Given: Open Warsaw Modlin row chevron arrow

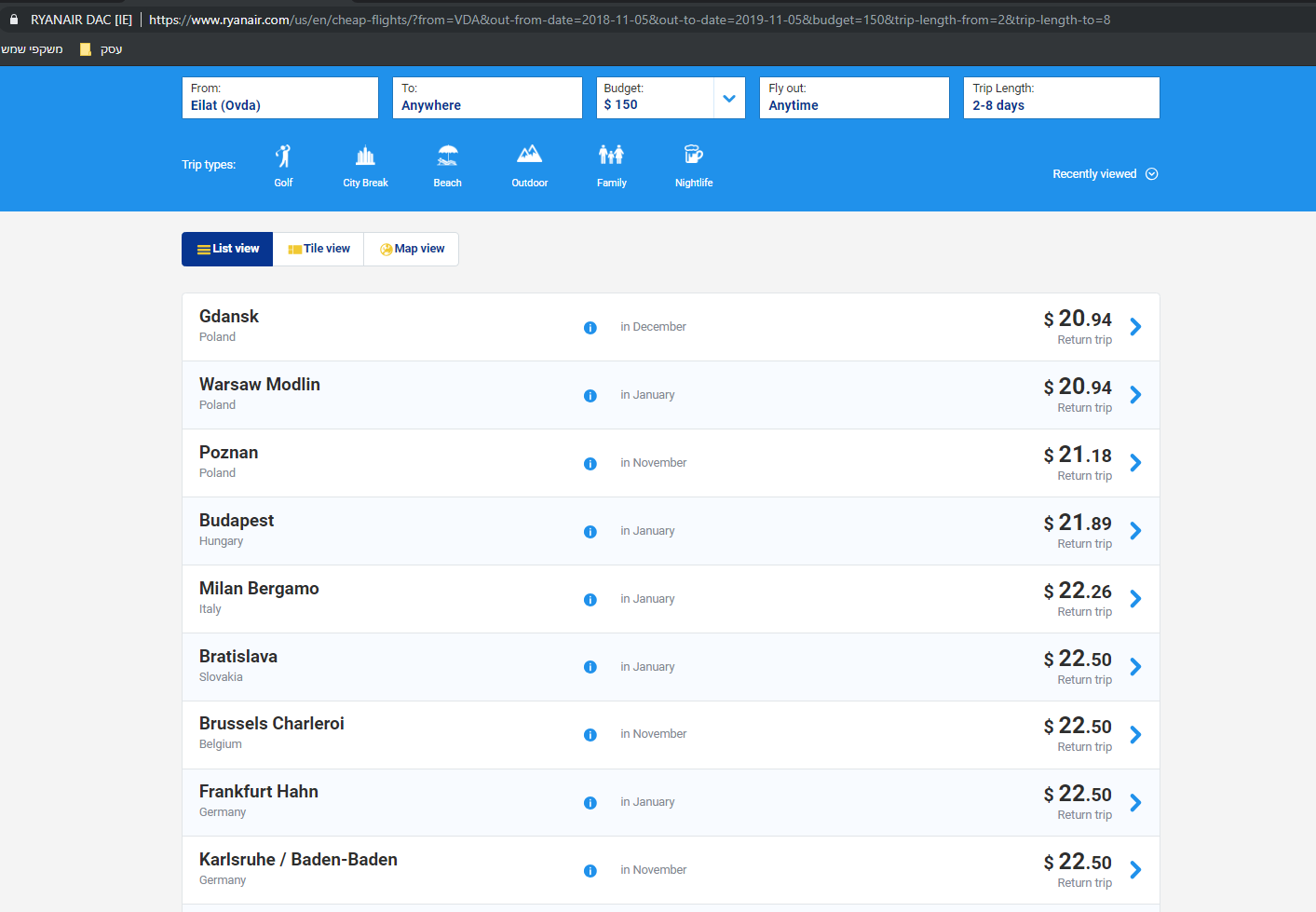Looking at the screenshot, I should pyautogui.click(x=1135, y=395).
